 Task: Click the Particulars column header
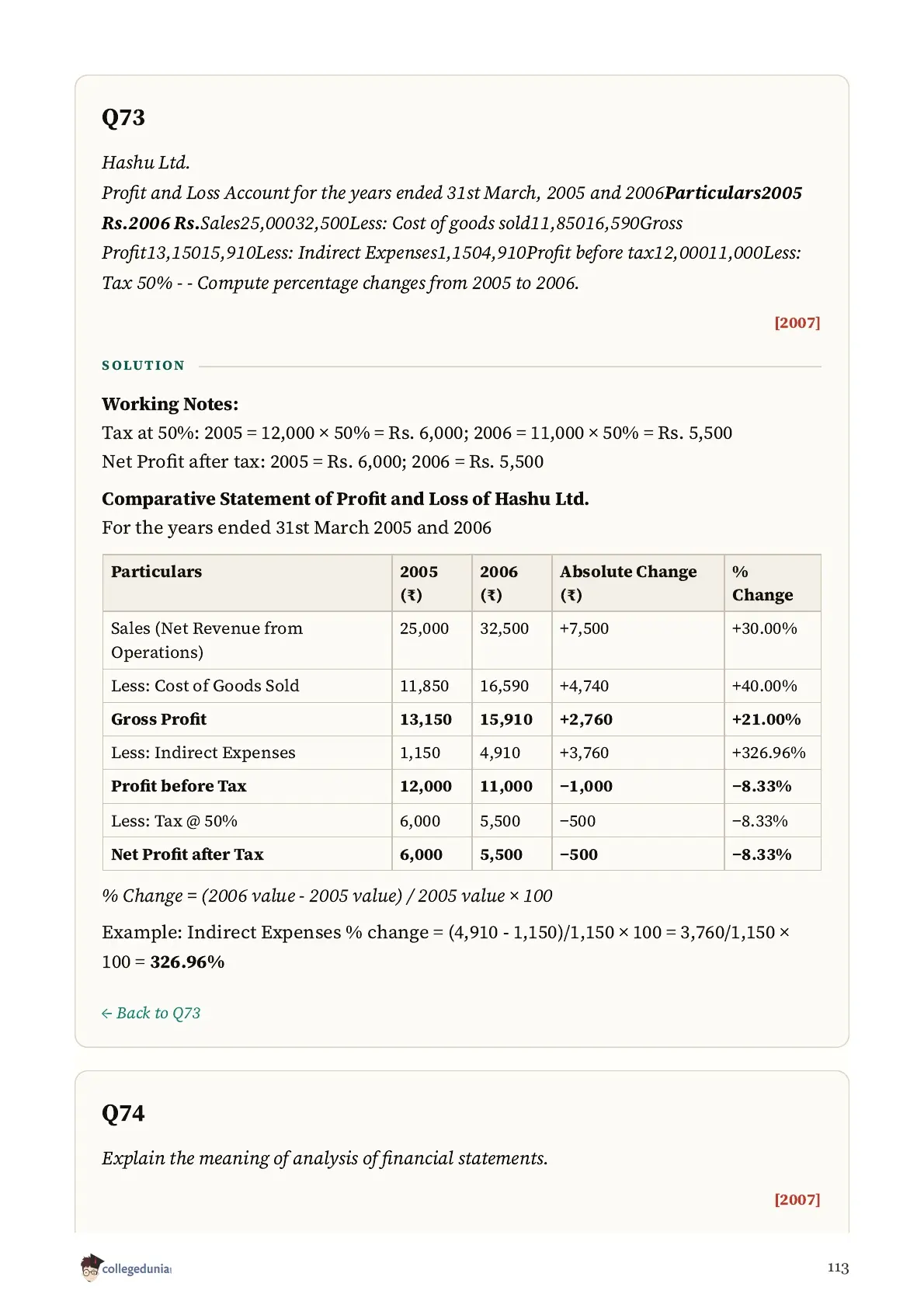click(x=156, y=572)
